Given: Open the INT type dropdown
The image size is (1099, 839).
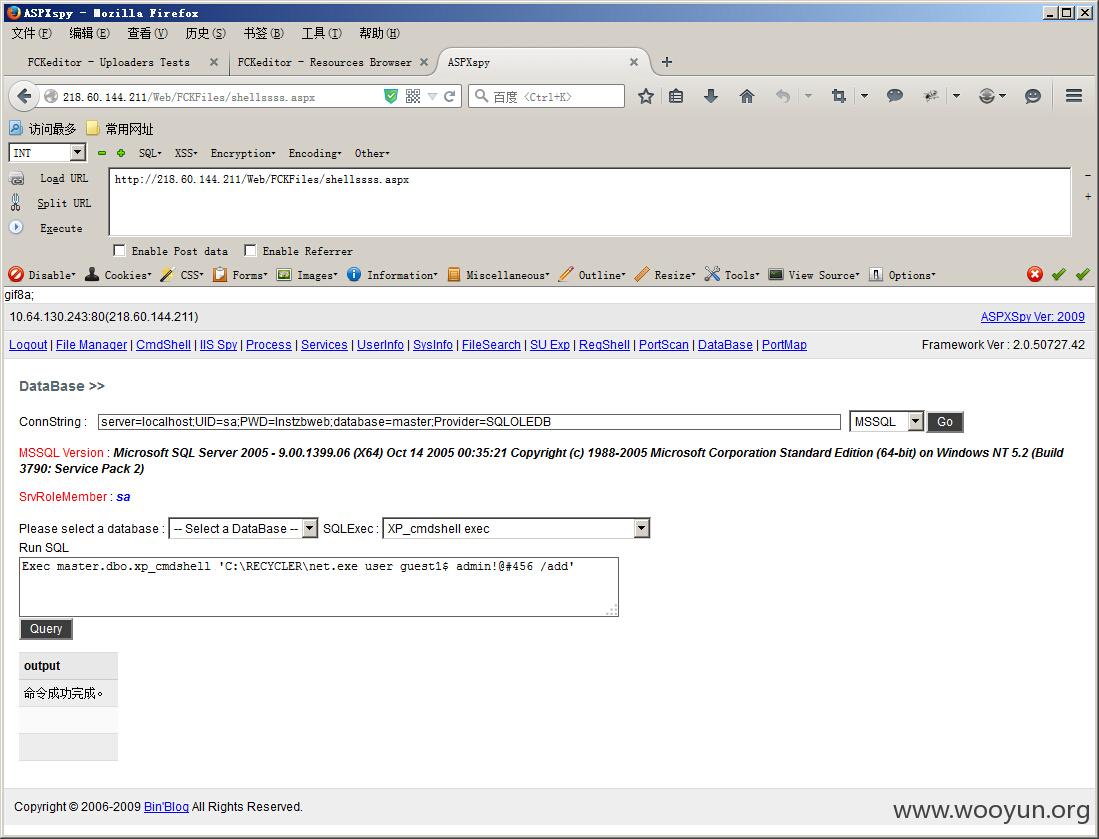Looking at the screenshot, I should 47,152.
